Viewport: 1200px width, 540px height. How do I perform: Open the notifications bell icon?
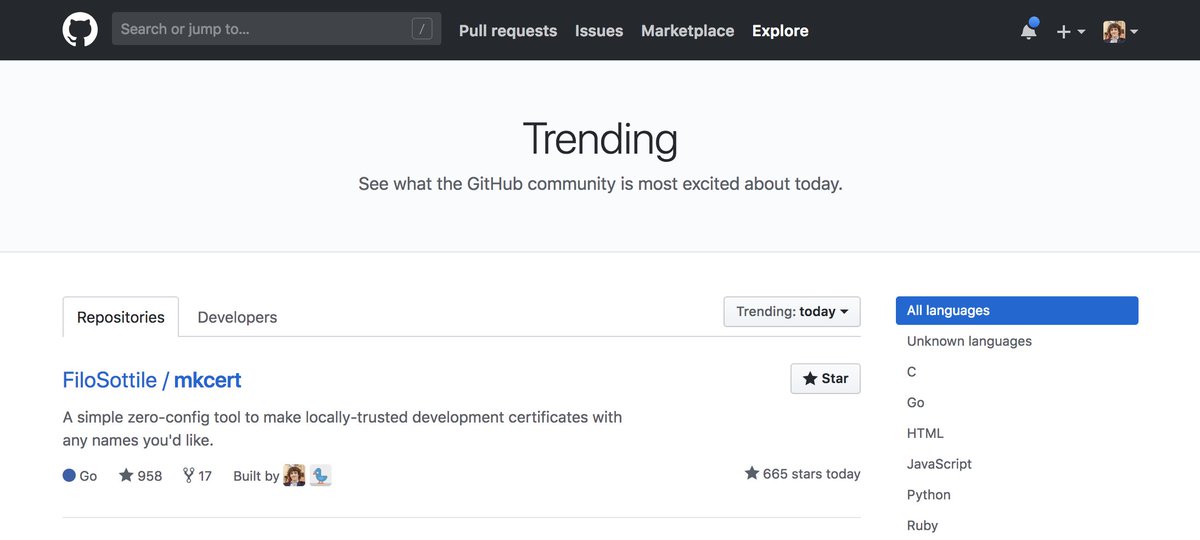(x=1028, y=30)
